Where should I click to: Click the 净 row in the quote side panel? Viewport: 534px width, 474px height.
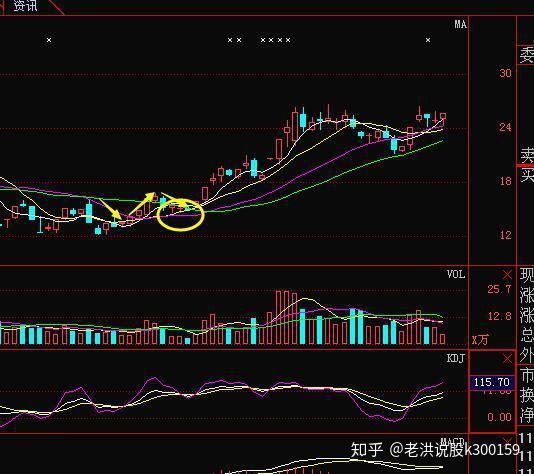tap(527, 415)
